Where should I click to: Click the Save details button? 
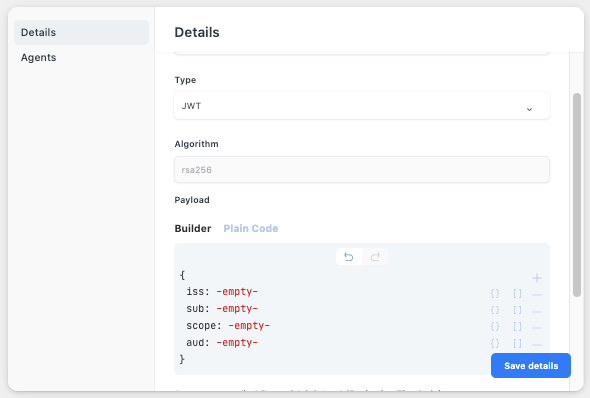point(531,366)
